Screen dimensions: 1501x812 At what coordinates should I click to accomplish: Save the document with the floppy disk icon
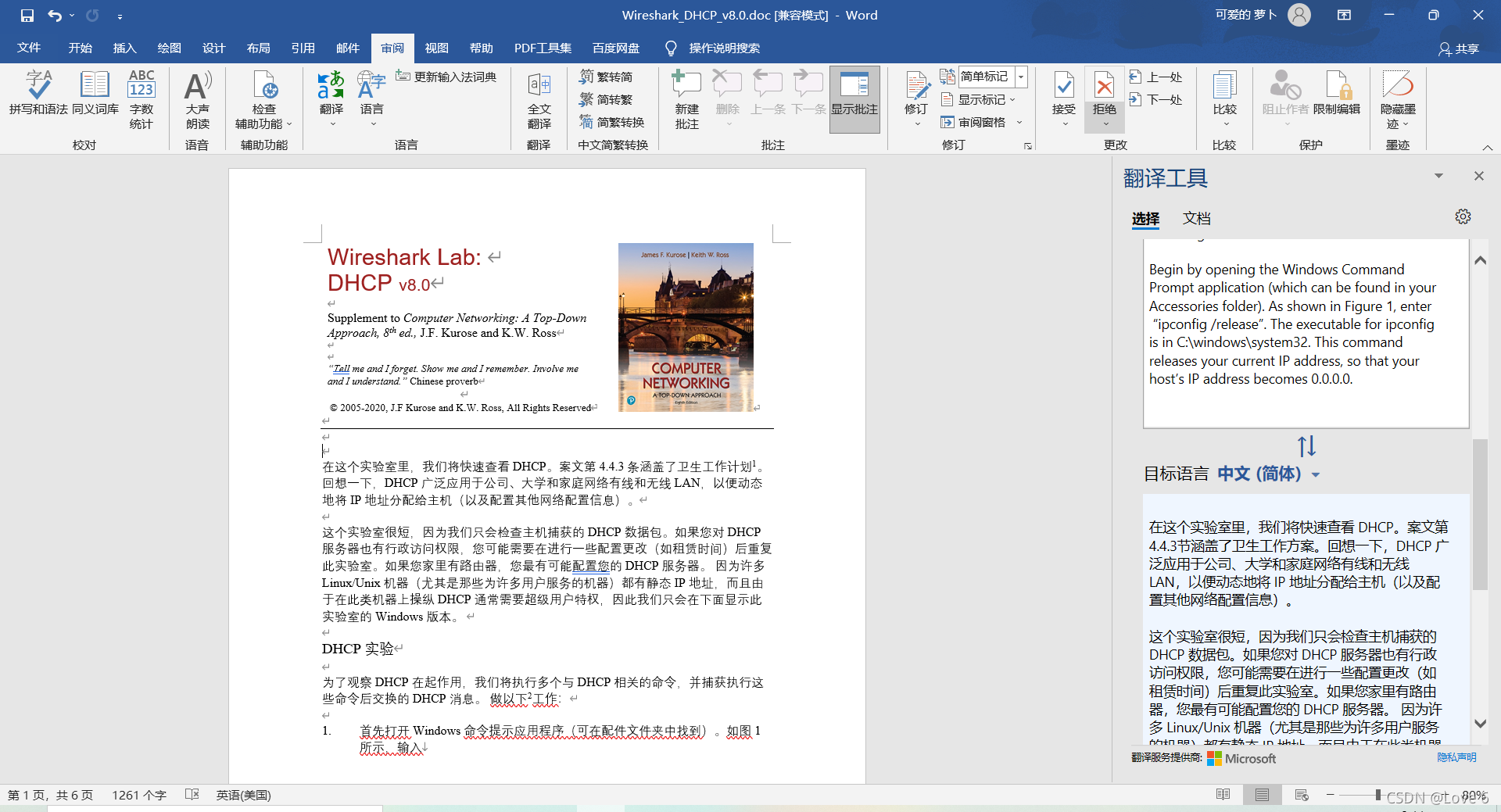click(x=27, y=16)
